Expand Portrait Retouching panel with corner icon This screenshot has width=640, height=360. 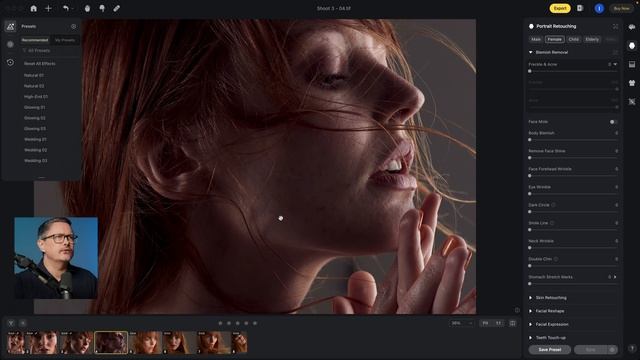615,27
